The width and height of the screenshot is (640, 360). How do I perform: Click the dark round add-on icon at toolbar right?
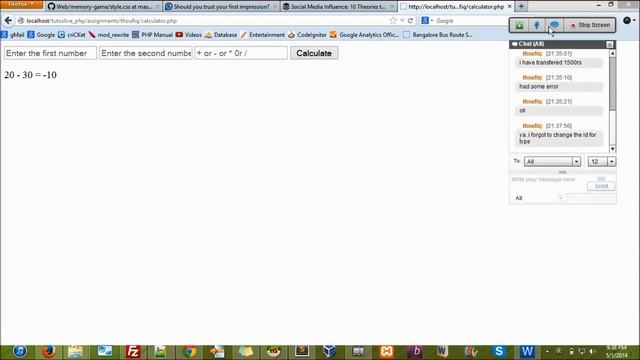point(627,20)
